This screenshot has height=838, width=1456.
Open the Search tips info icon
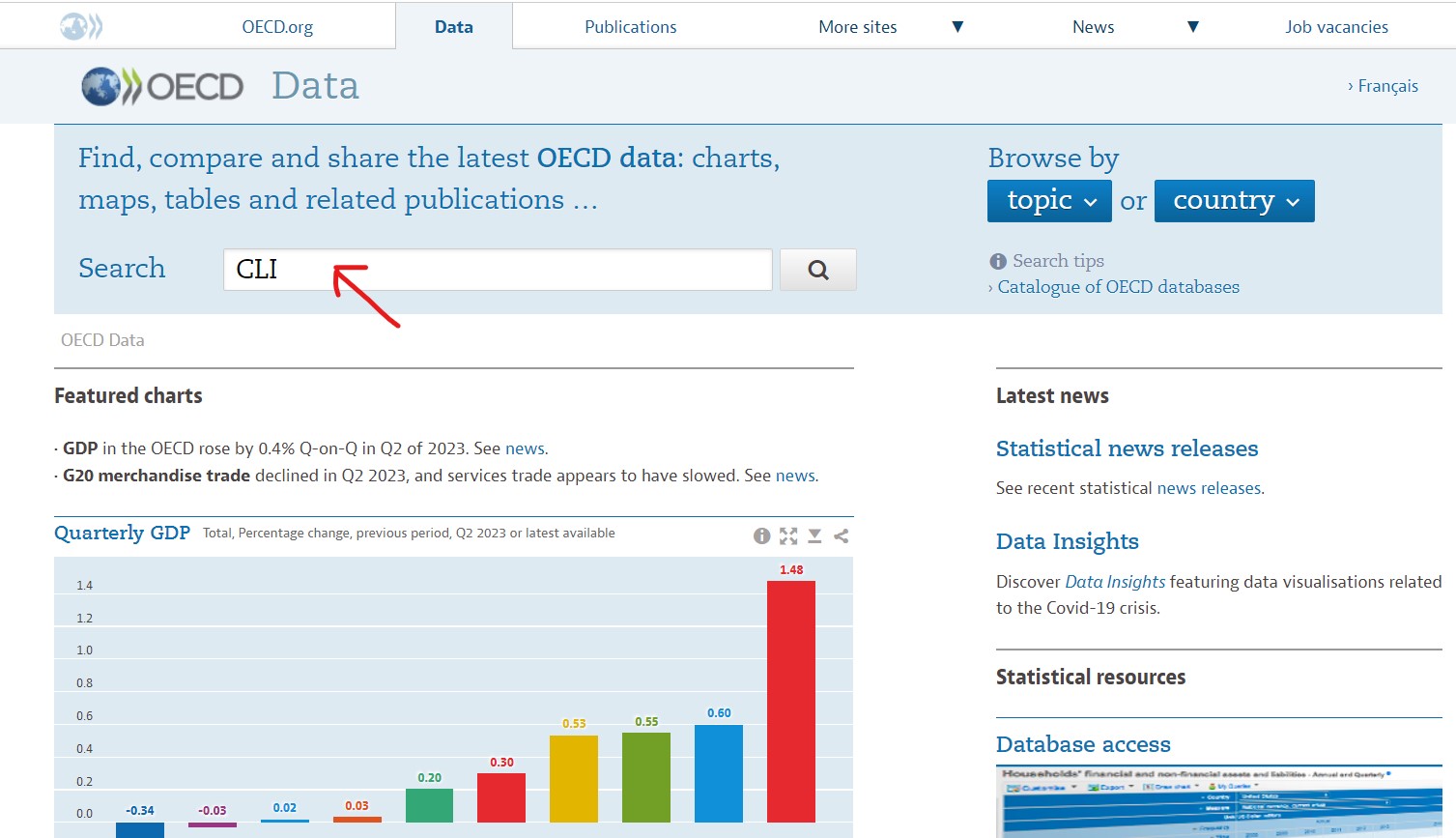pos(998,261)
